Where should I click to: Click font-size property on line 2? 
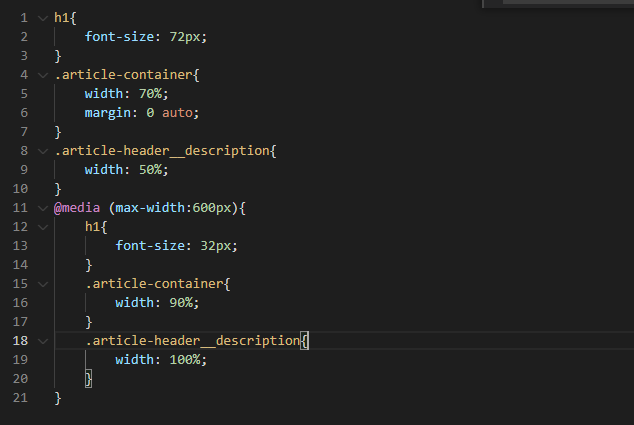(119, 37)
